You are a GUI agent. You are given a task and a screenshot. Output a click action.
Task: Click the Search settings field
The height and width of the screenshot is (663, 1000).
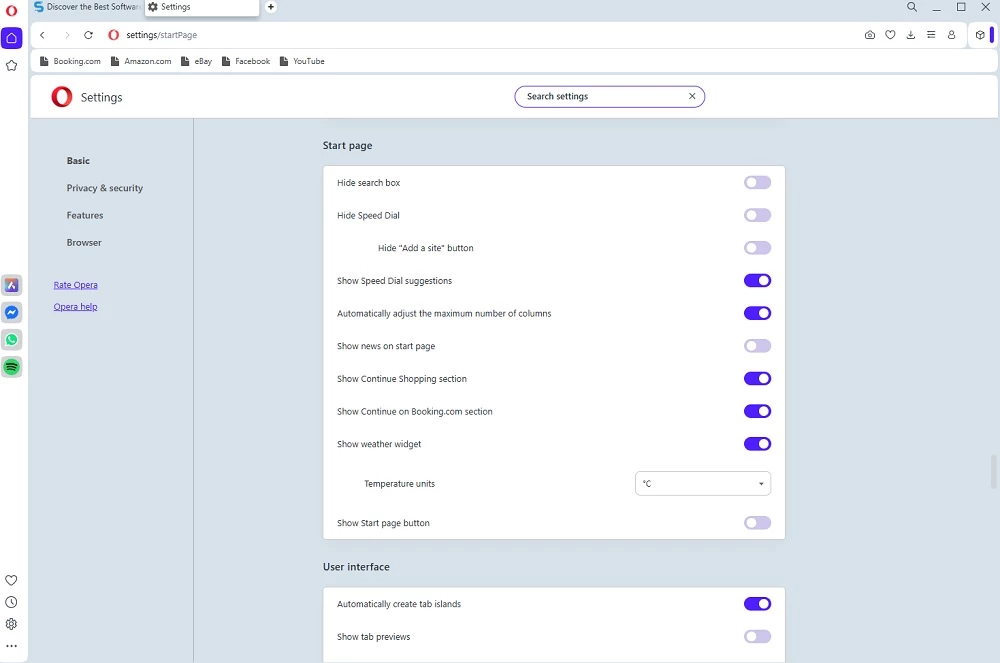(x=600, y=97)
